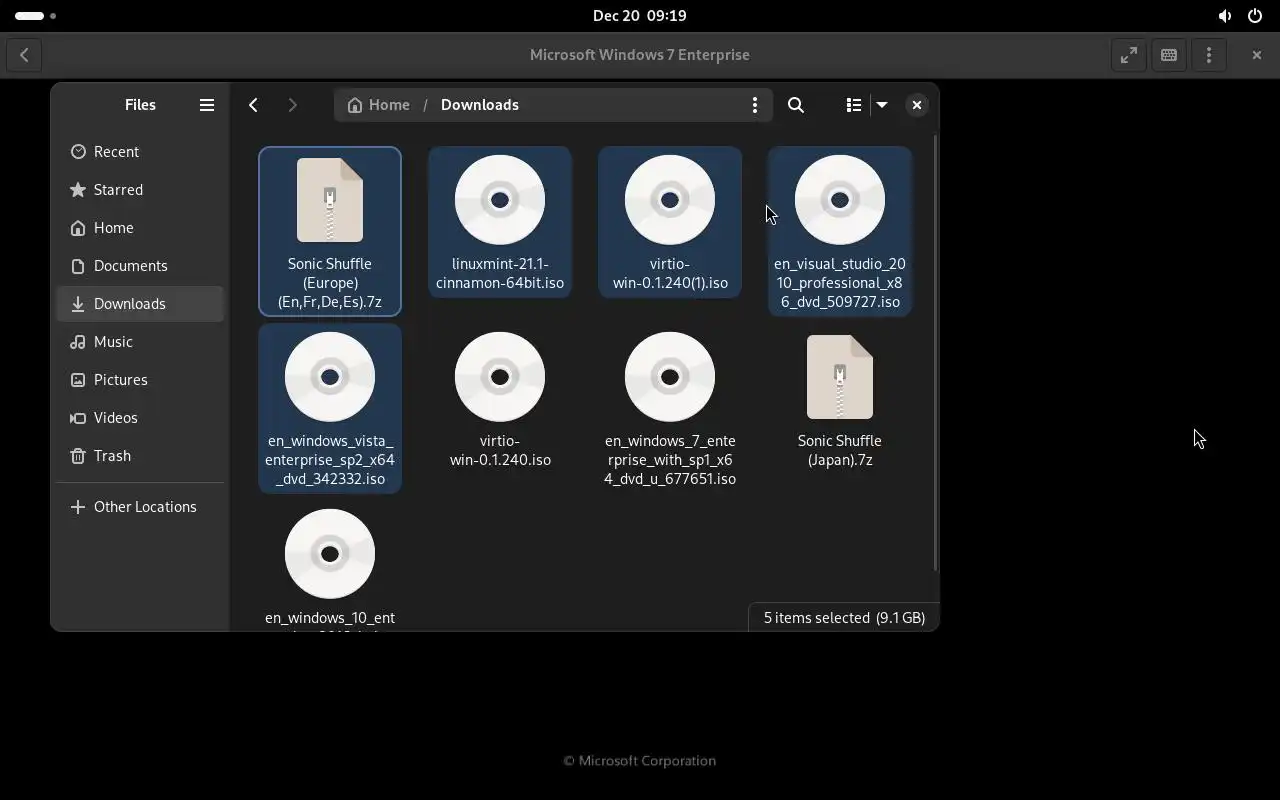Select Downloads in the sidebar
The image size is (1280, 800).
click(x=140, y=304)
